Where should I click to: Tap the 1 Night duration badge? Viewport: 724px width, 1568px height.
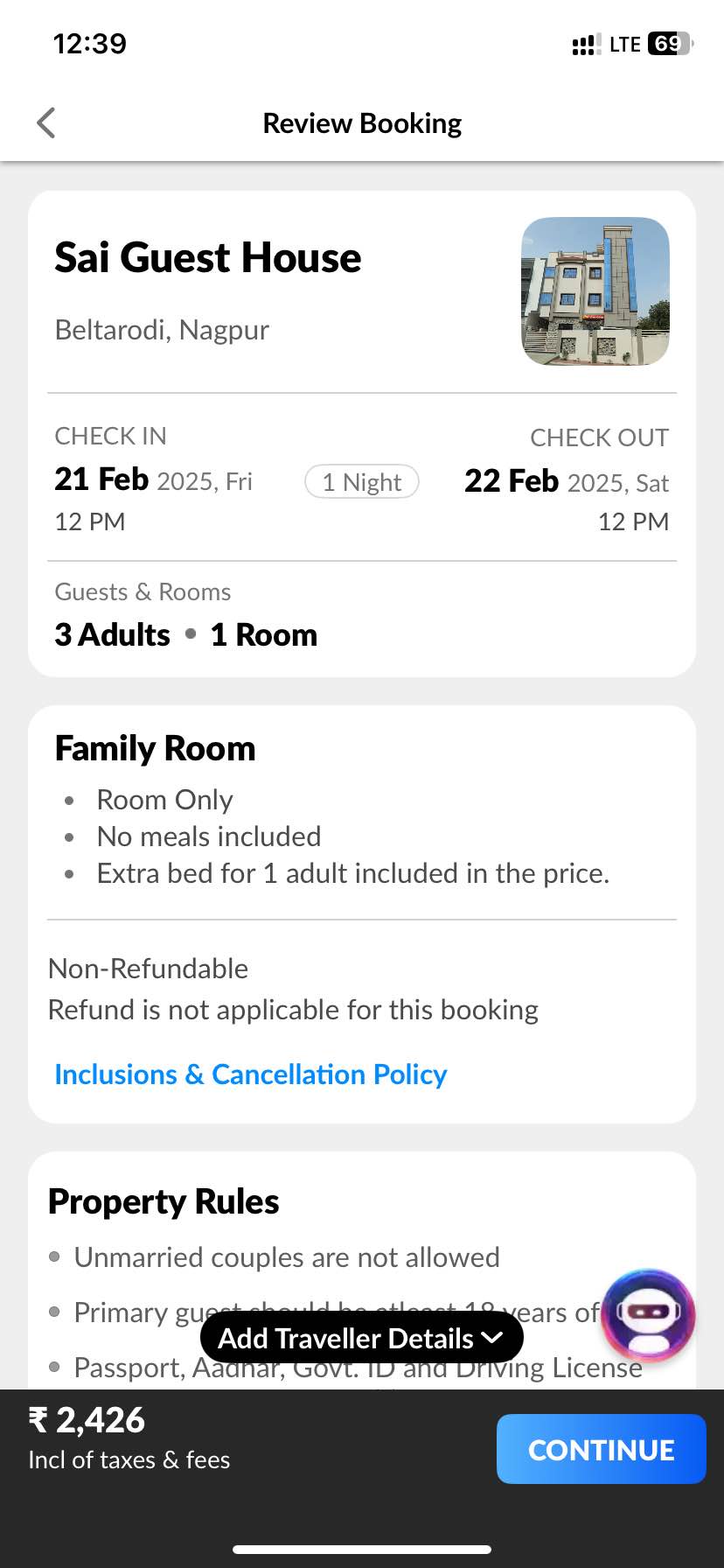coord(362,482)
